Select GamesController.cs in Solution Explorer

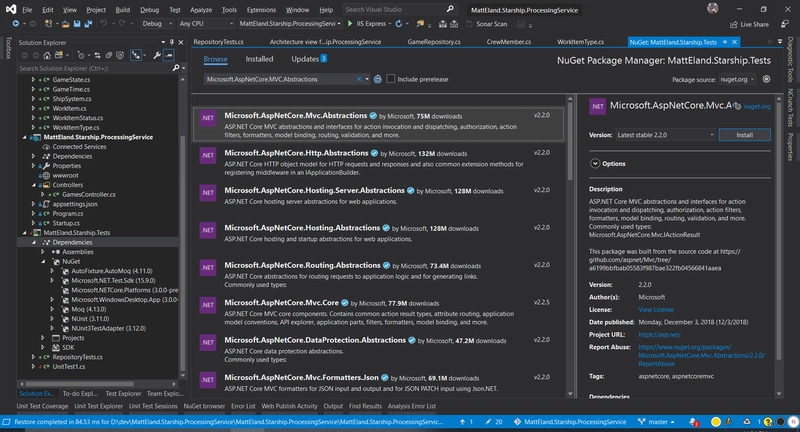click(89, 194)
